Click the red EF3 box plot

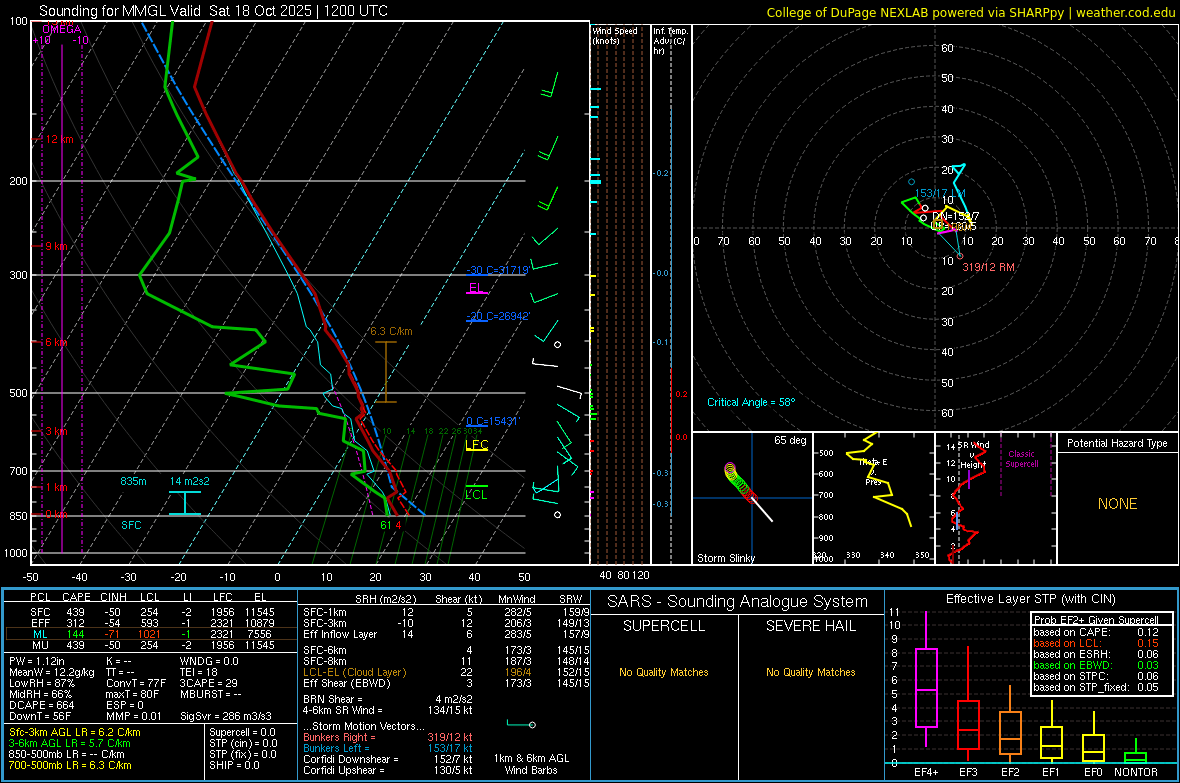[968, 724]
